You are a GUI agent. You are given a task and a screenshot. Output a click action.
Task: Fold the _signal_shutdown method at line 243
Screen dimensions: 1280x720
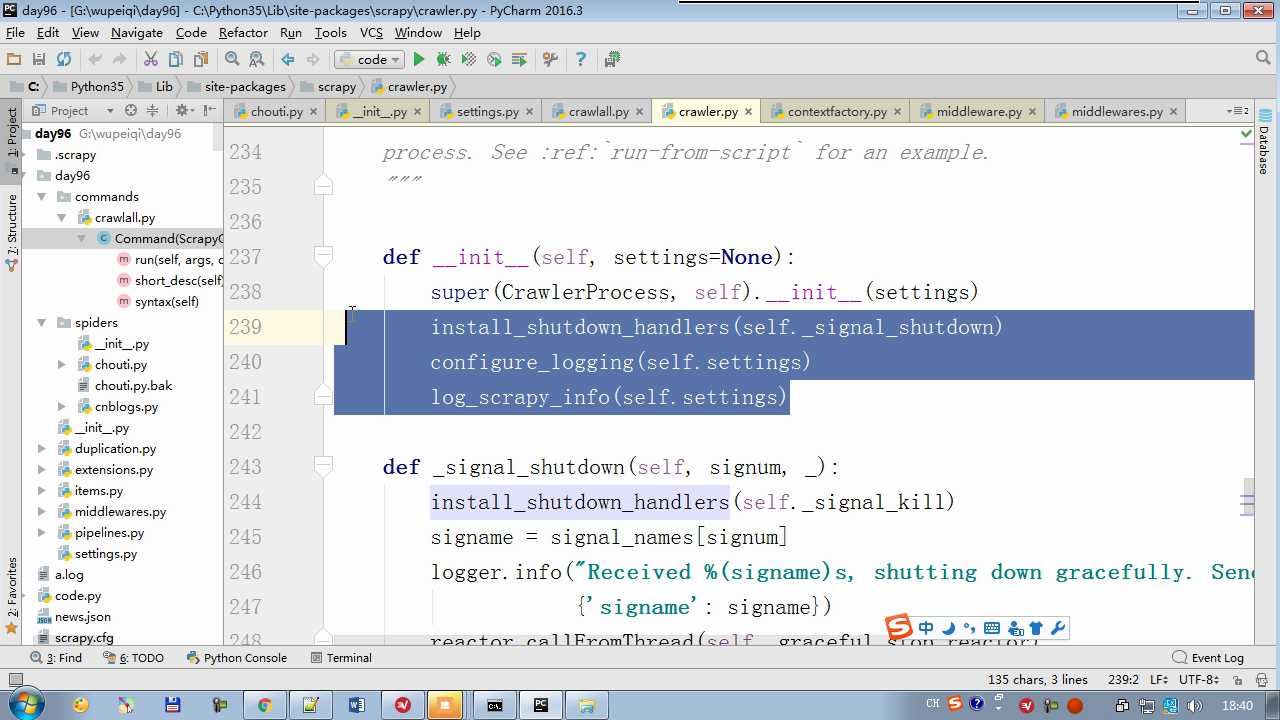click(x=323, y=467)
